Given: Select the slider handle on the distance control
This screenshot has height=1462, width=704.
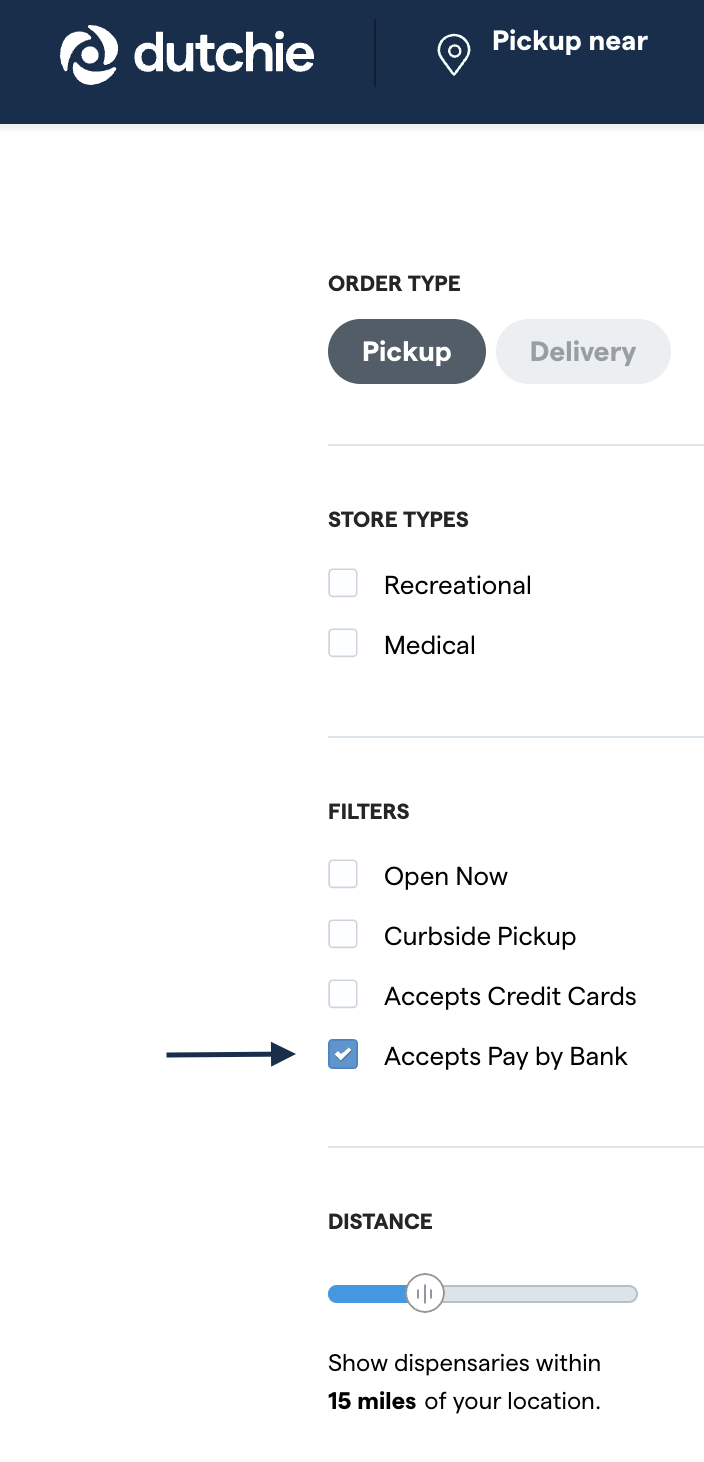Looking at the screenshot, I should click(x=424, y=1293).
